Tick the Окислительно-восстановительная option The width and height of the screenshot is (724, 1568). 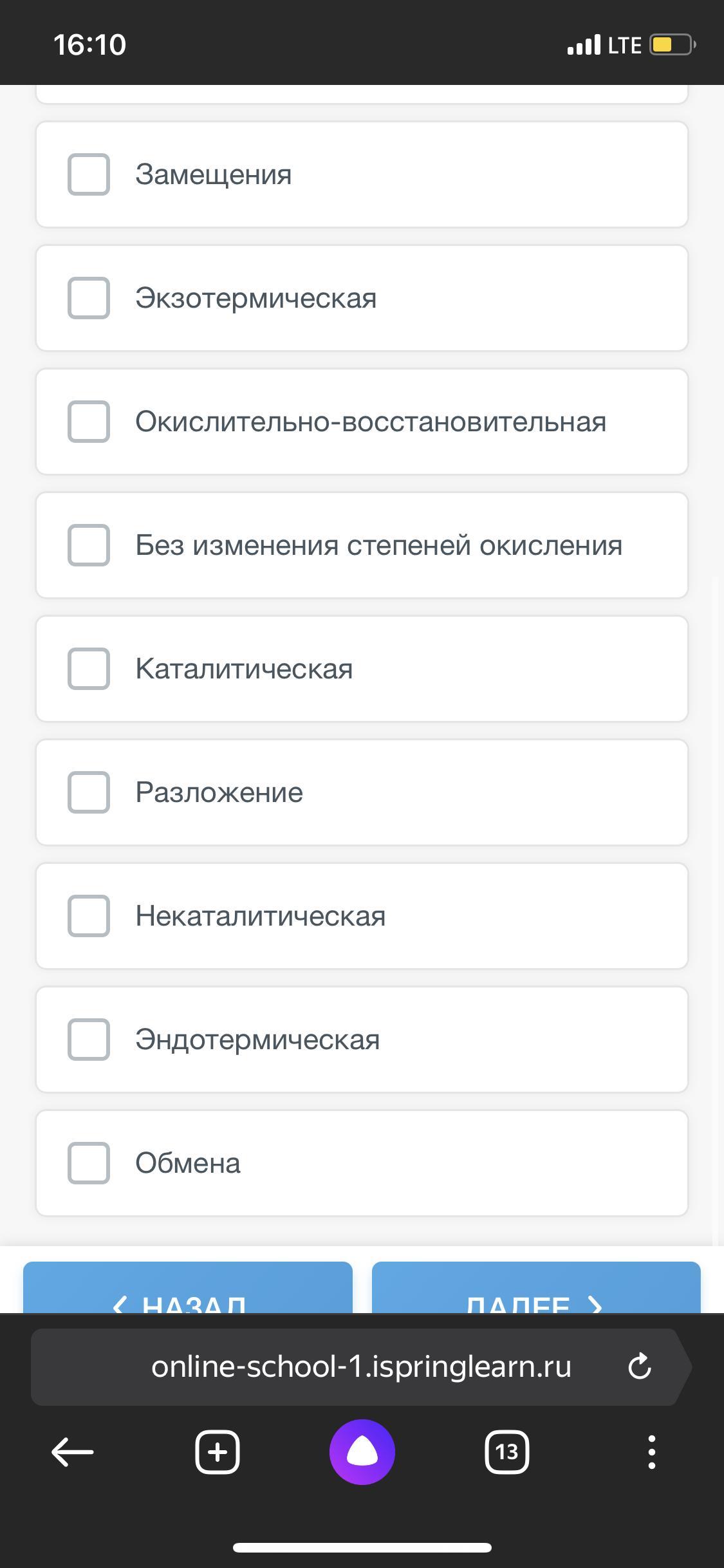tap(89, 422)
